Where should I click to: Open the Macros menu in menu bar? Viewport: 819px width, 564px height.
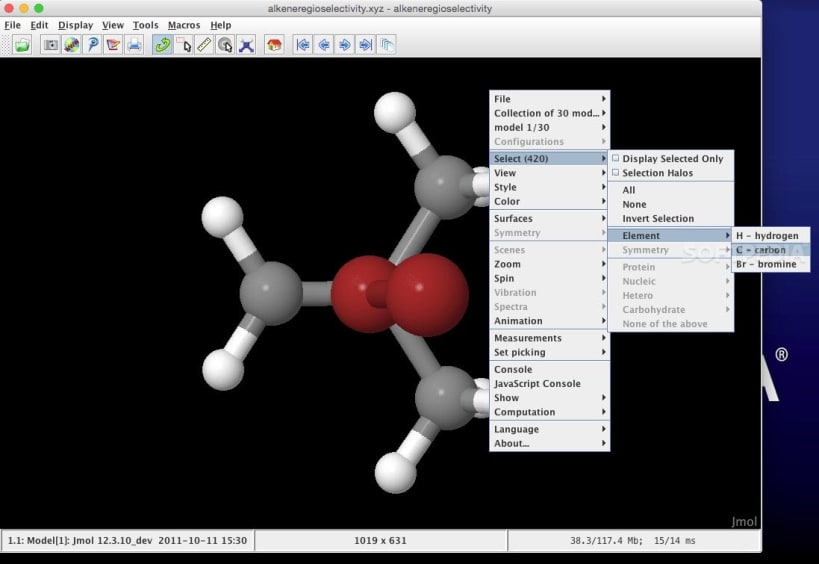point(183,25)
